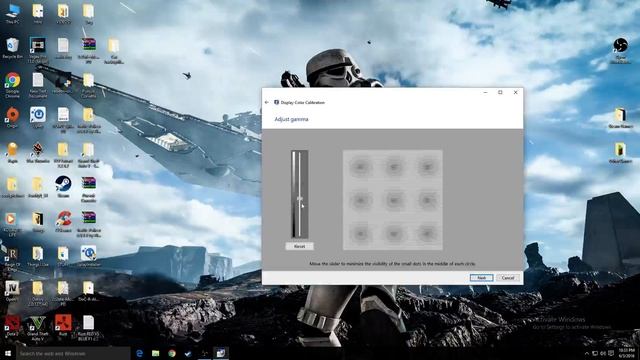Show hidden system tray icons

587,353
